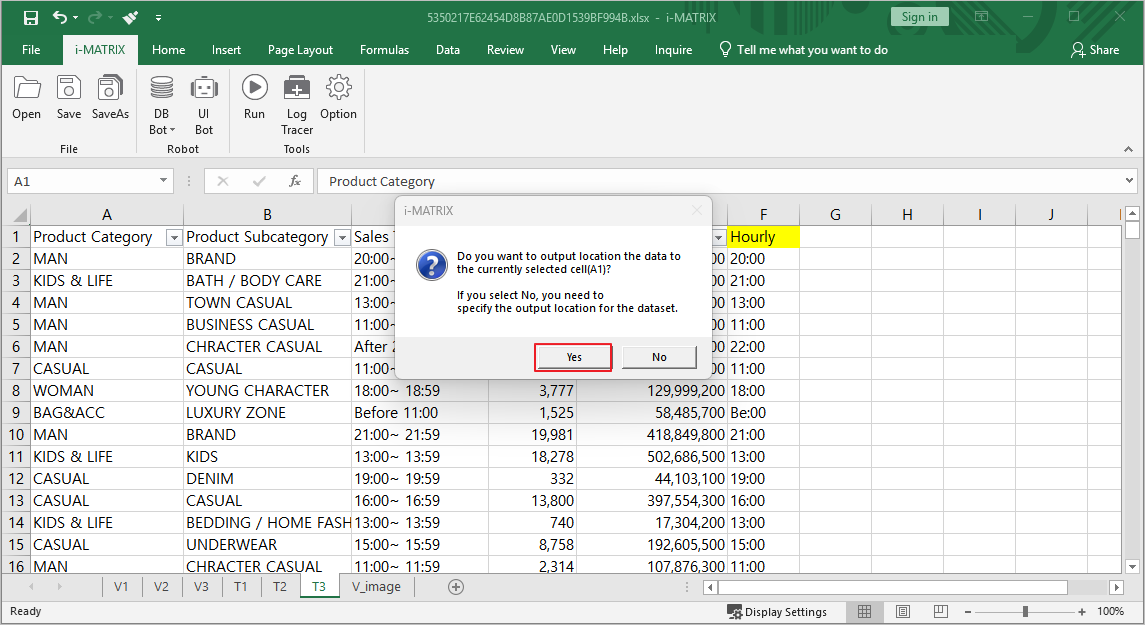
Task: Expand the Name Box dropdown arrow
Action: [164, 181]
